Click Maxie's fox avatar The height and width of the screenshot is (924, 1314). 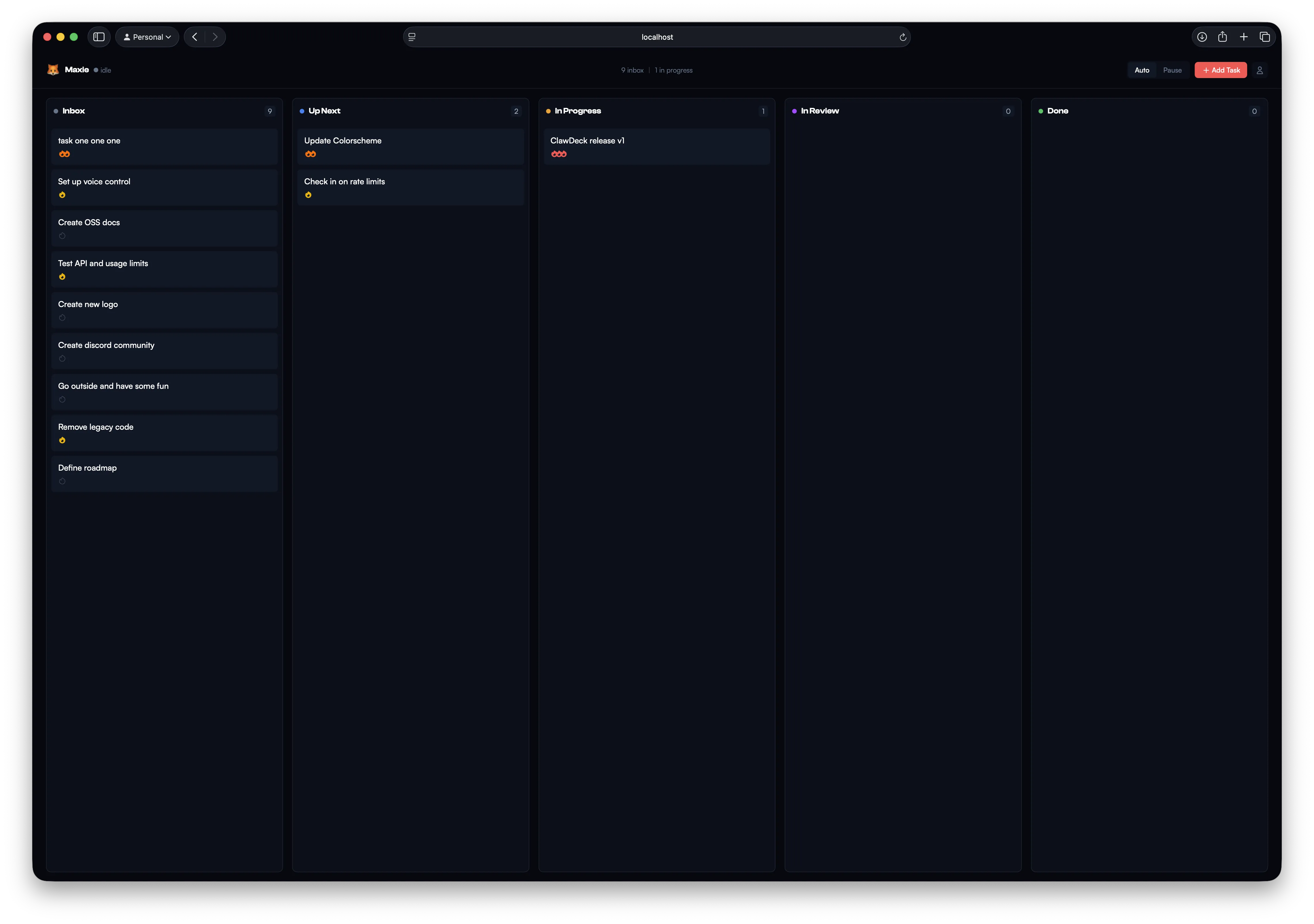53,69
